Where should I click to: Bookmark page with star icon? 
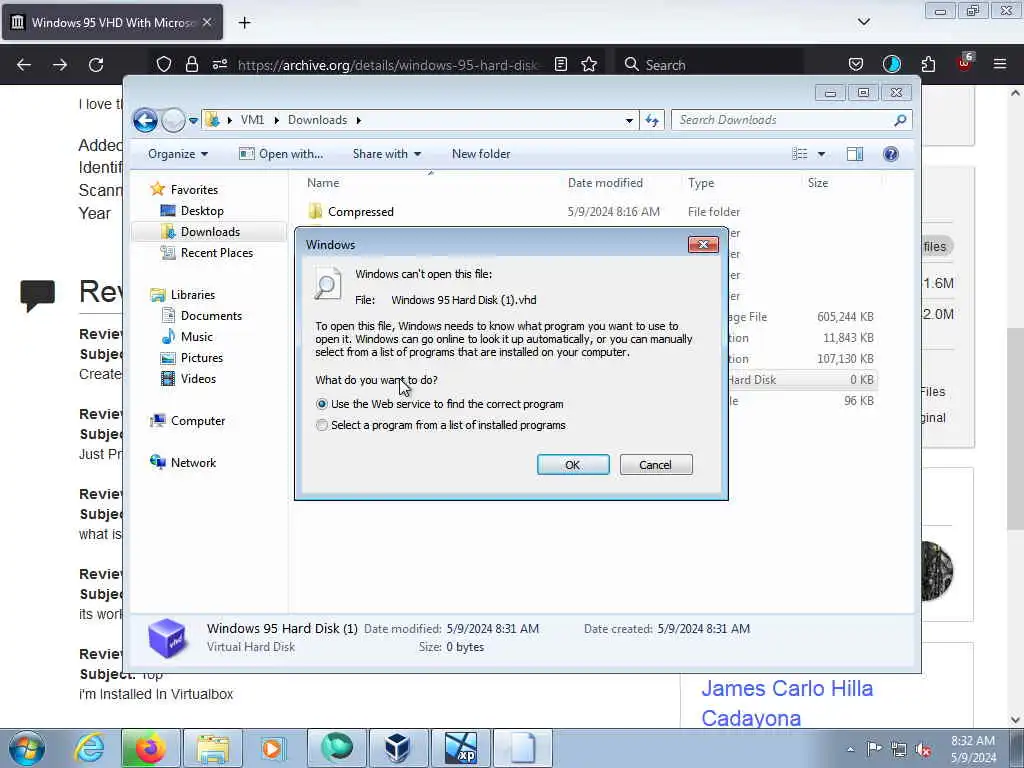(x=589, y=64)
